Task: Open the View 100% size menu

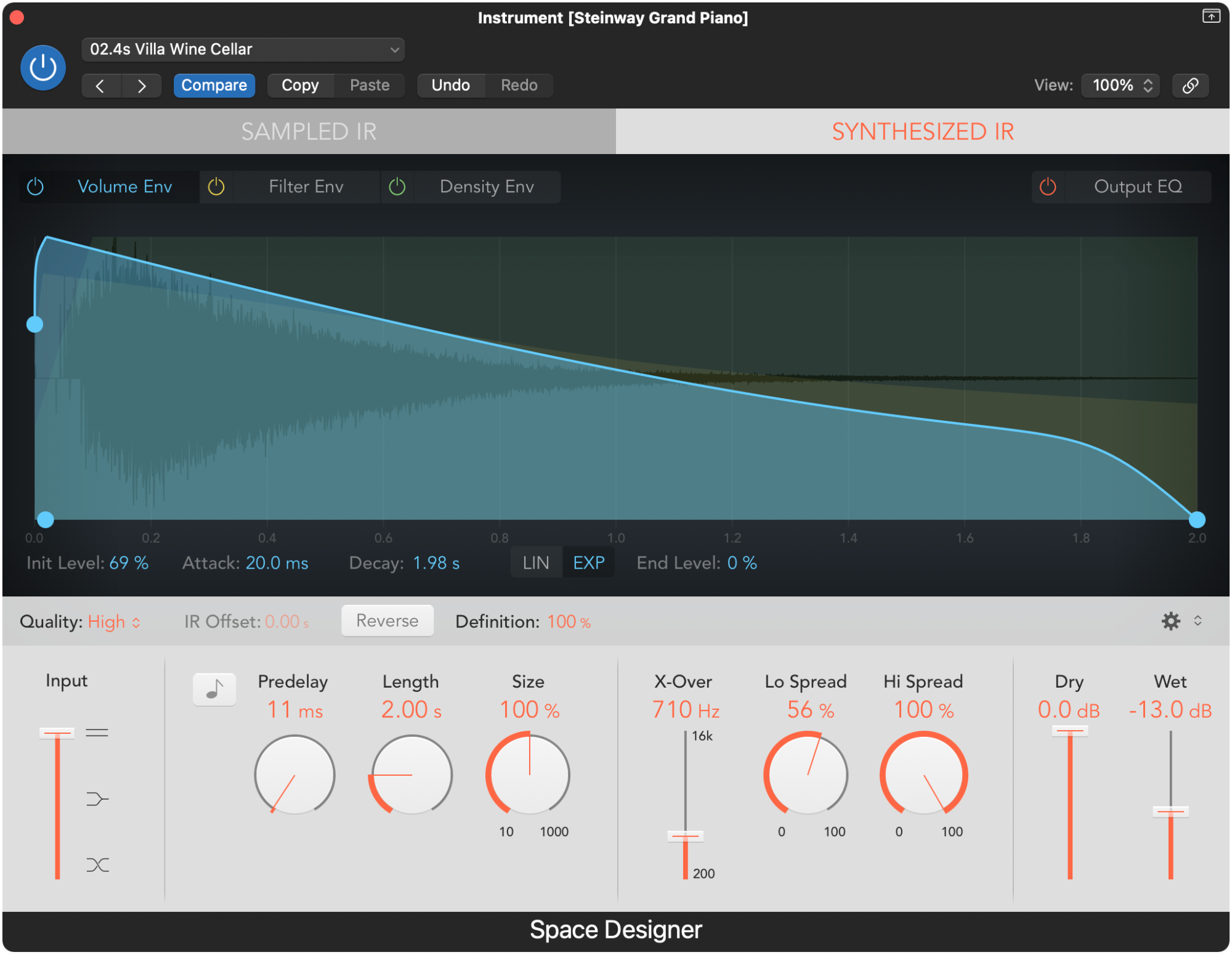Action: point(1121,85)
